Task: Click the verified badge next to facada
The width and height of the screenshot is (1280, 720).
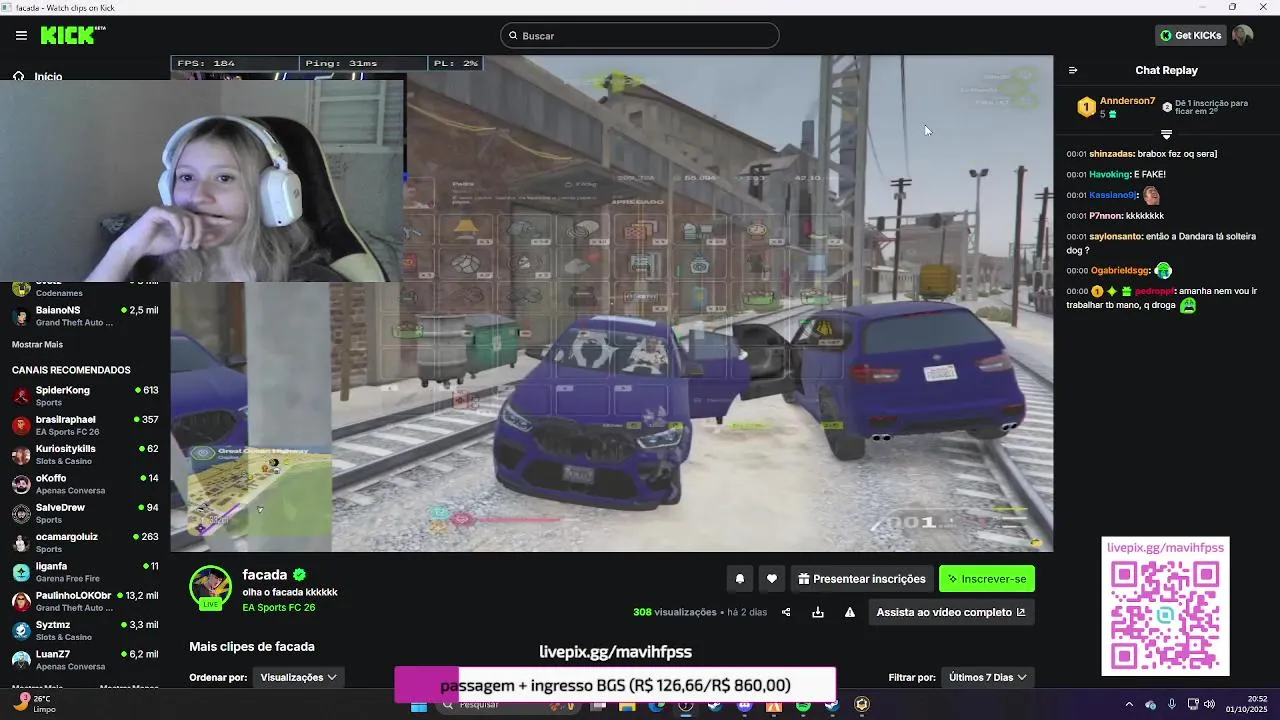Action: coord(299,575)
